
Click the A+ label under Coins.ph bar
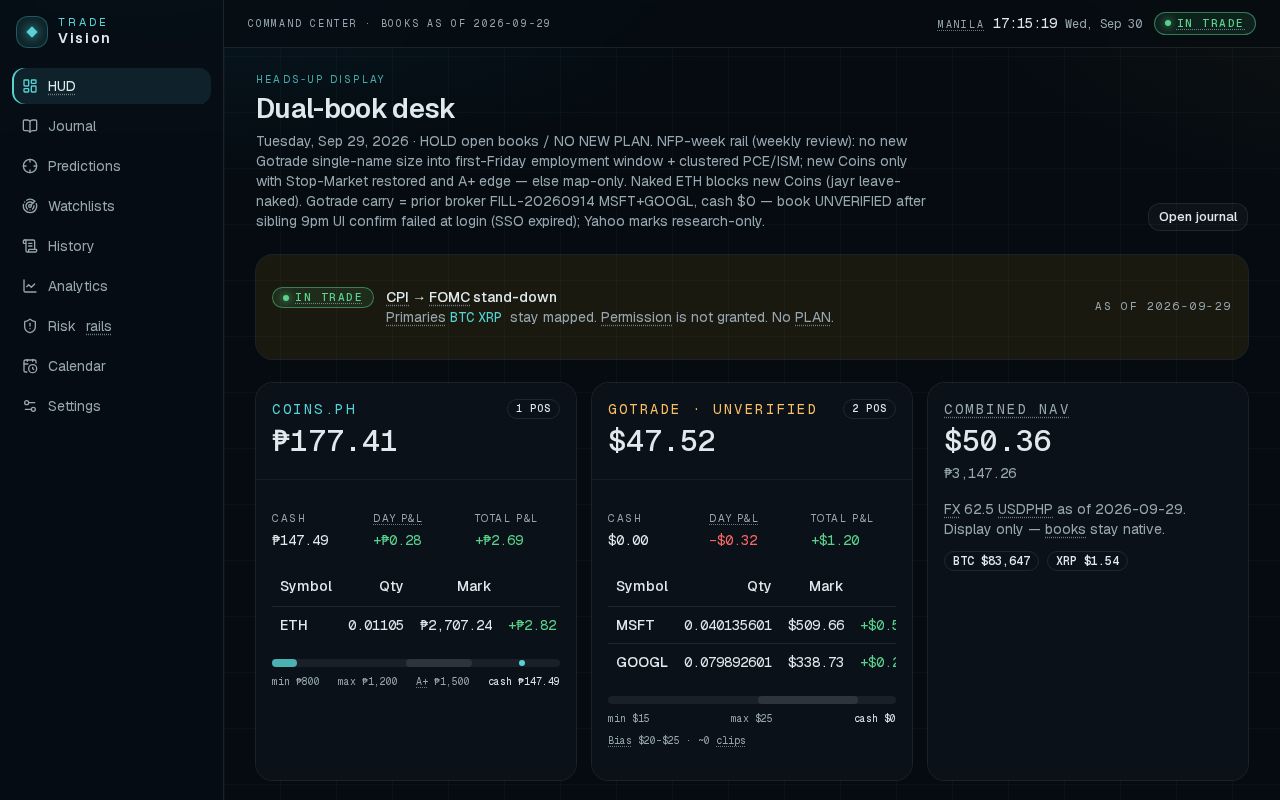[422, 682]
